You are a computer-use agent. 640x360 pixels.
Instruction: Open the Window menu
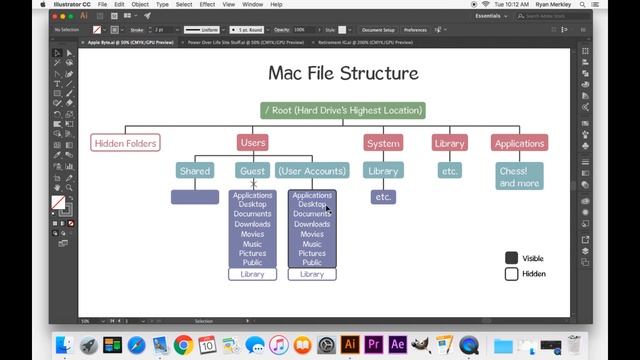[253, 4]
